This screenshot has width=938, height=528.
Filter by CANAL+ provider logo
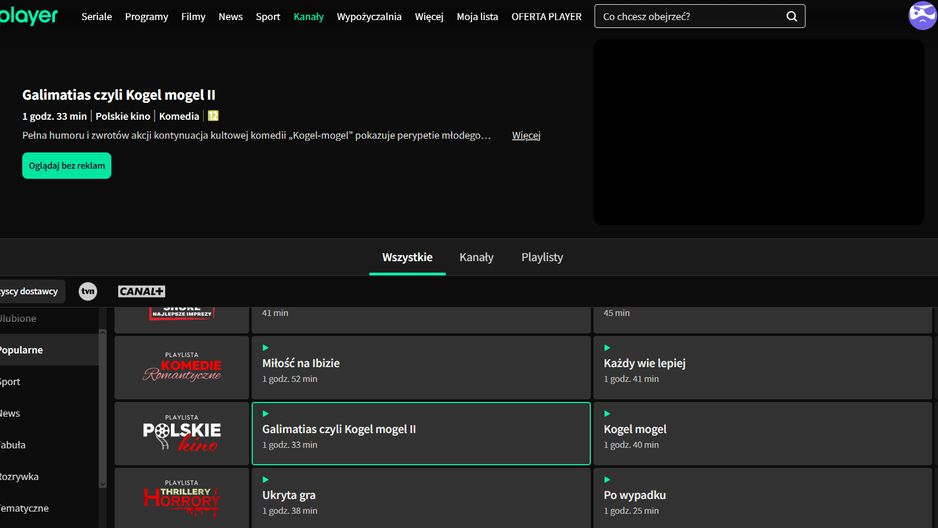[141, 291]
